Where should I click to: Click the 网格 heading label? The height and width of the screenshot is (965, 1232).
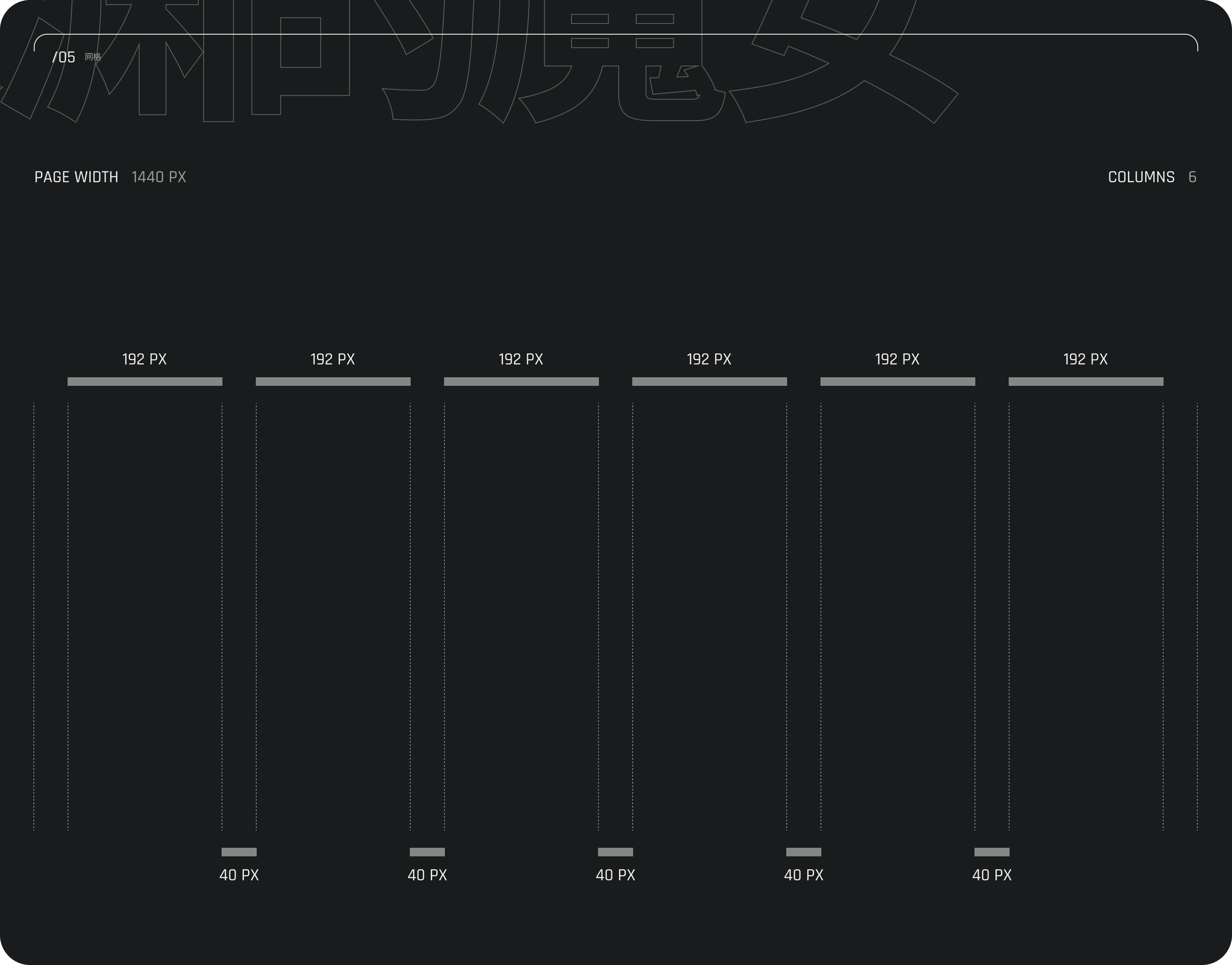click(93, 57)
